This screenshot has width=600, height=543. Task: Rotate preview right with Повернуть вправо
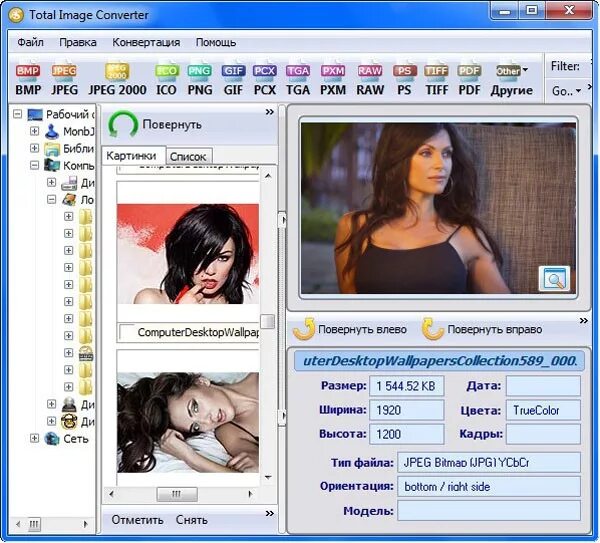(x=482, y=329)
